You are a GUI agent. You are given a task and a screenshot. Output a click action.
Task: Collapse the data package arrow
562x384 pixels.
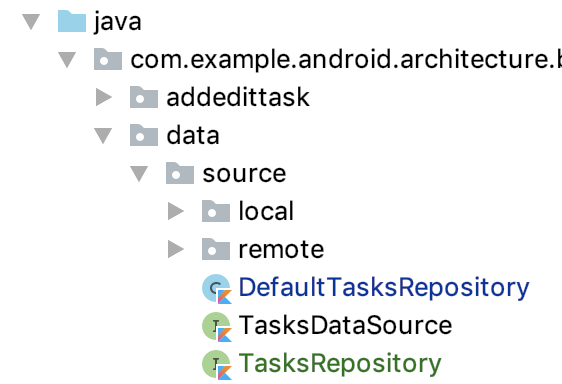click(x=103, y=136)
